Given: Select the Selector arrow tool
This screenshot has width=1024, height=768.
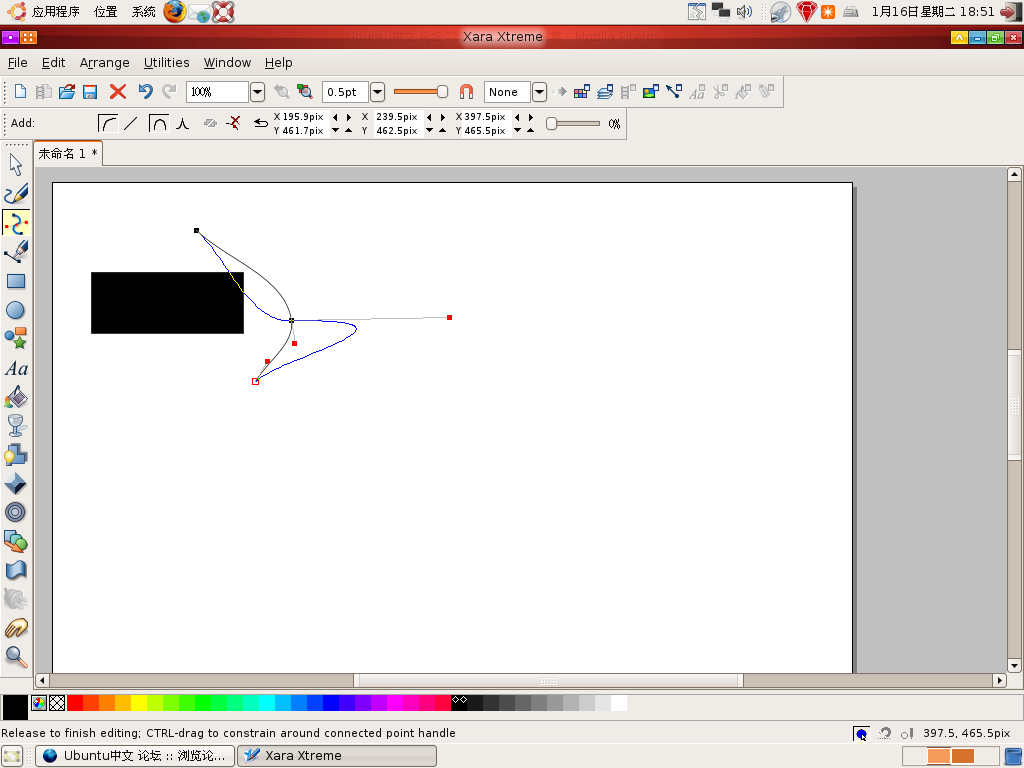Looking at the screenshot, I should click(16, 165).
